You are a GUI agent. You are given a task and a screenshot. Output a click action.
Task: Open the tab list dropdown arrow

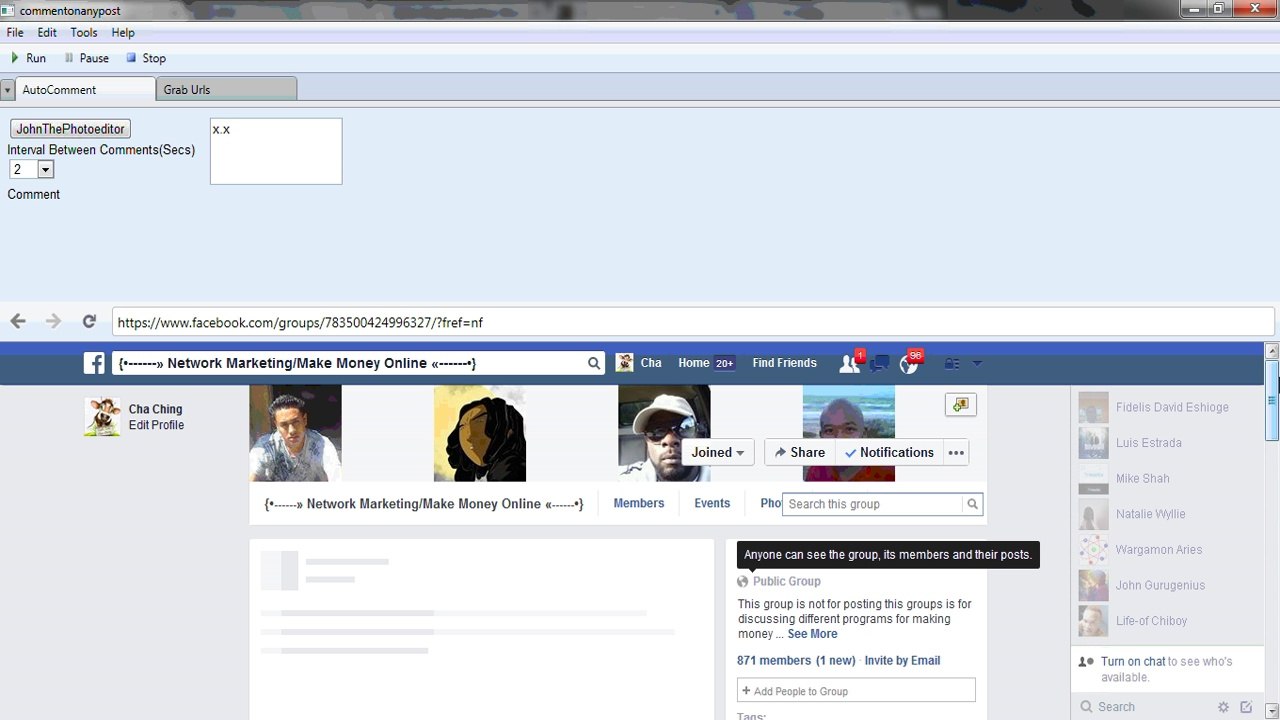pos(7,90)
